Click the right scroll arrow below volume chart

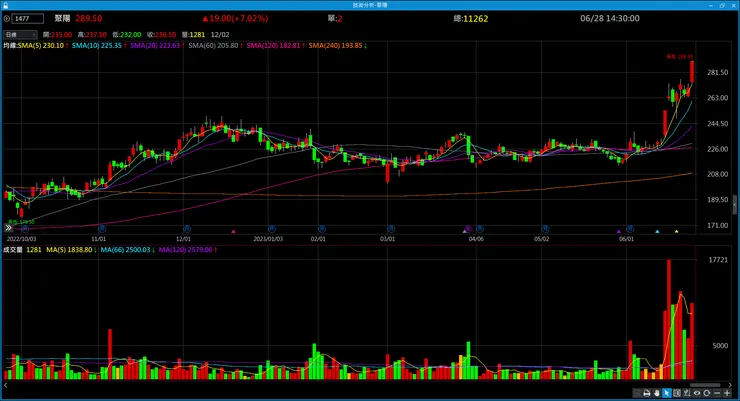[x=731, y=385]
